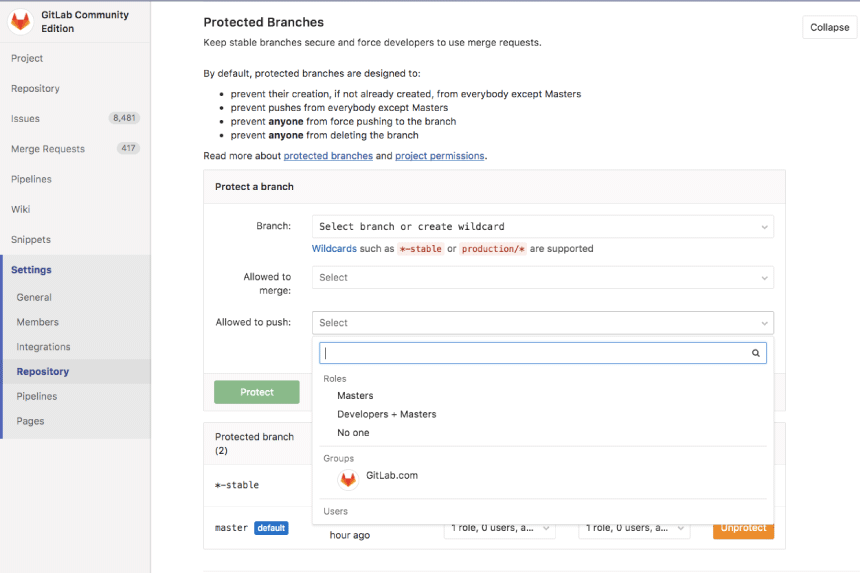Select the GitLab.com group avatar

(x=348, y=480)
